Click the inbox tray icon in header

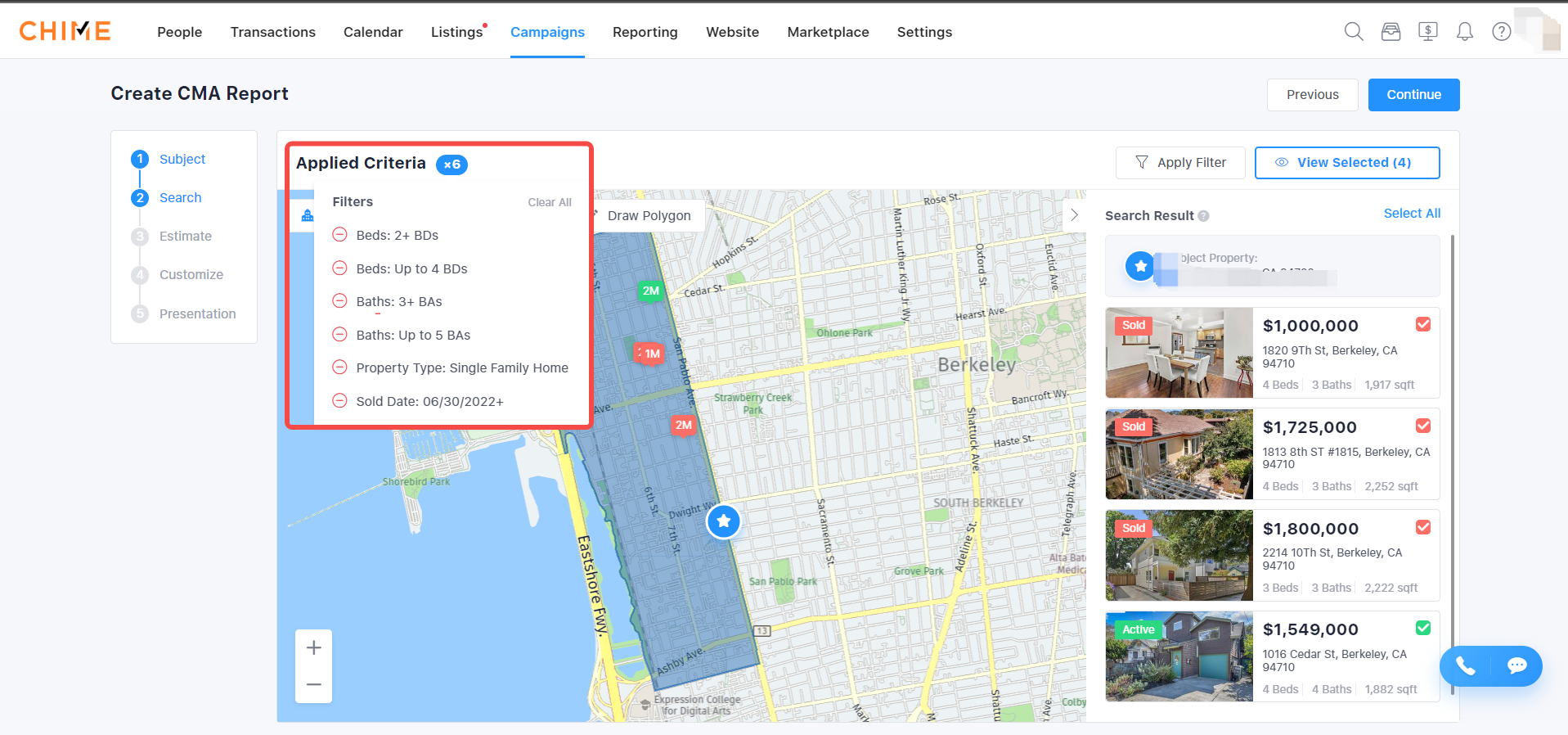1391,32
